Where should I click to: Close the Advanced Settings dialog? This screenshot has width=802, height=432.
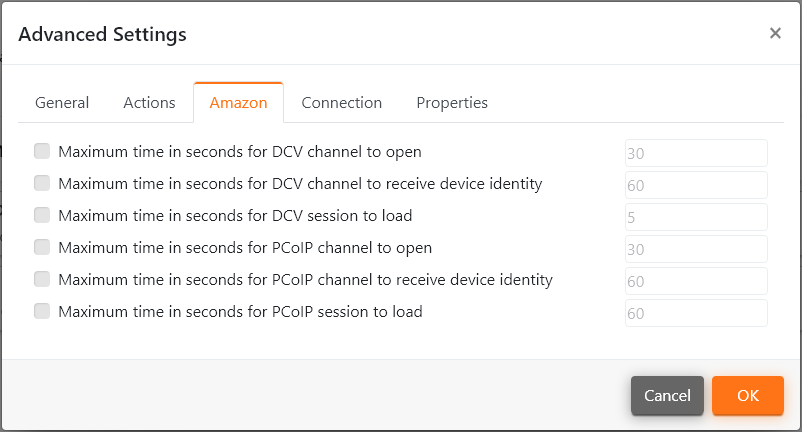coord(775,33)
